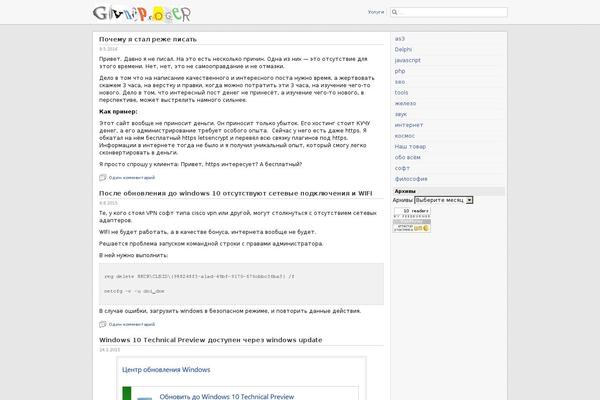The height and width of the screenshot is (400, 600).
Task: Open the "интернет" category
Action: point(409,125)
